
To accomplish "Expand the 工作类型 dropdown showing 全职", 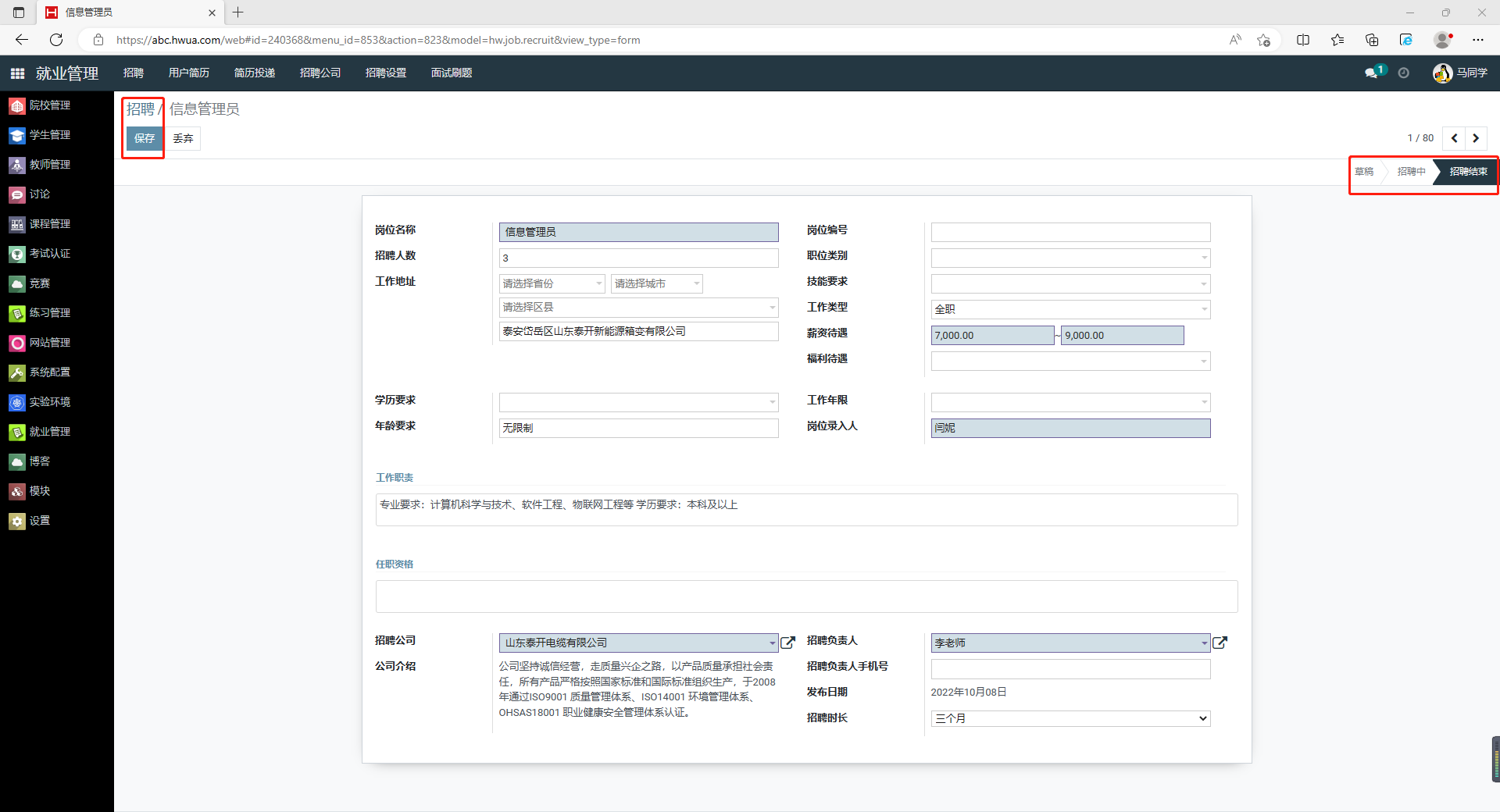I will tap(1070, 309).
